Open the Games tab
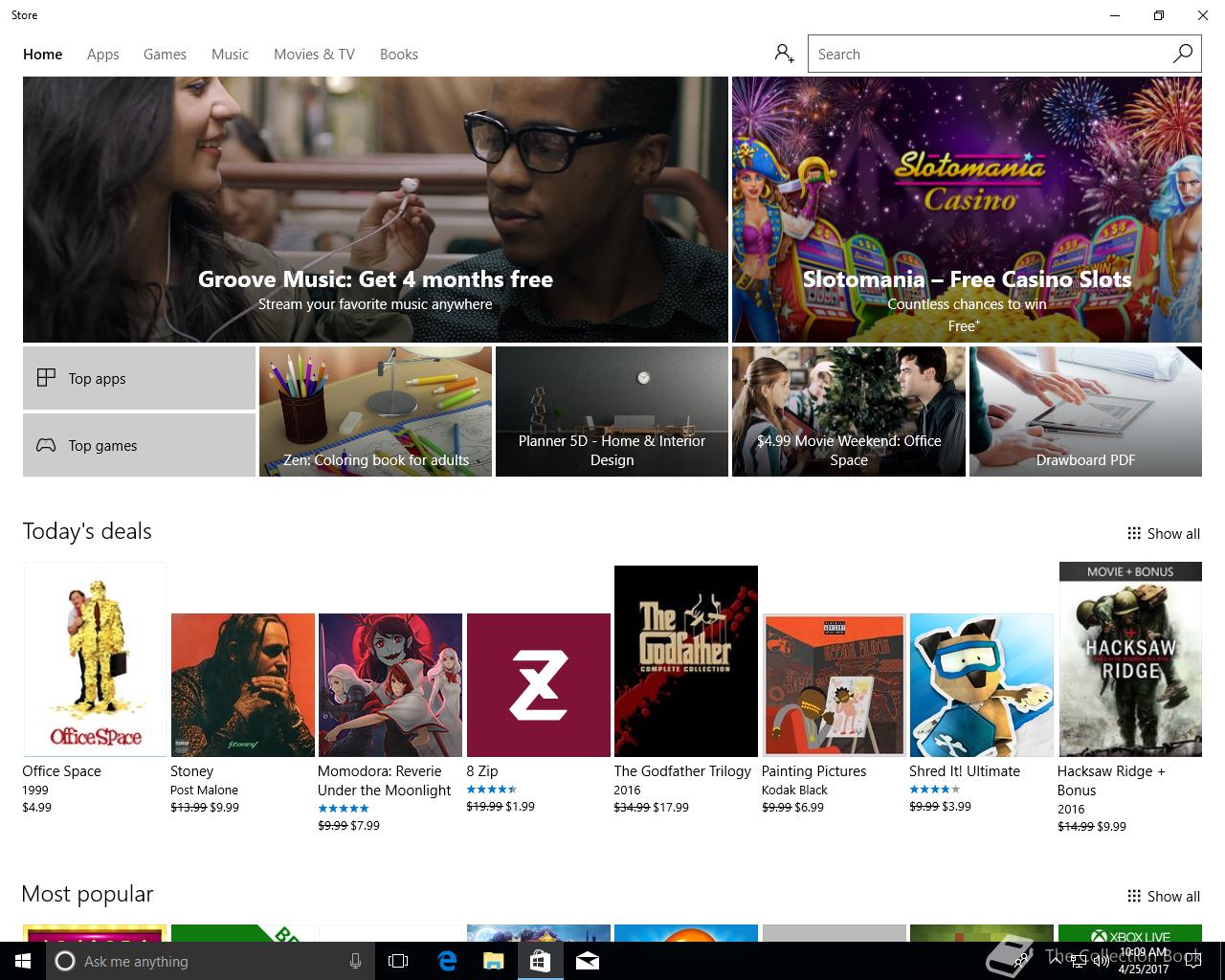1225x980 pixels. 165,55
